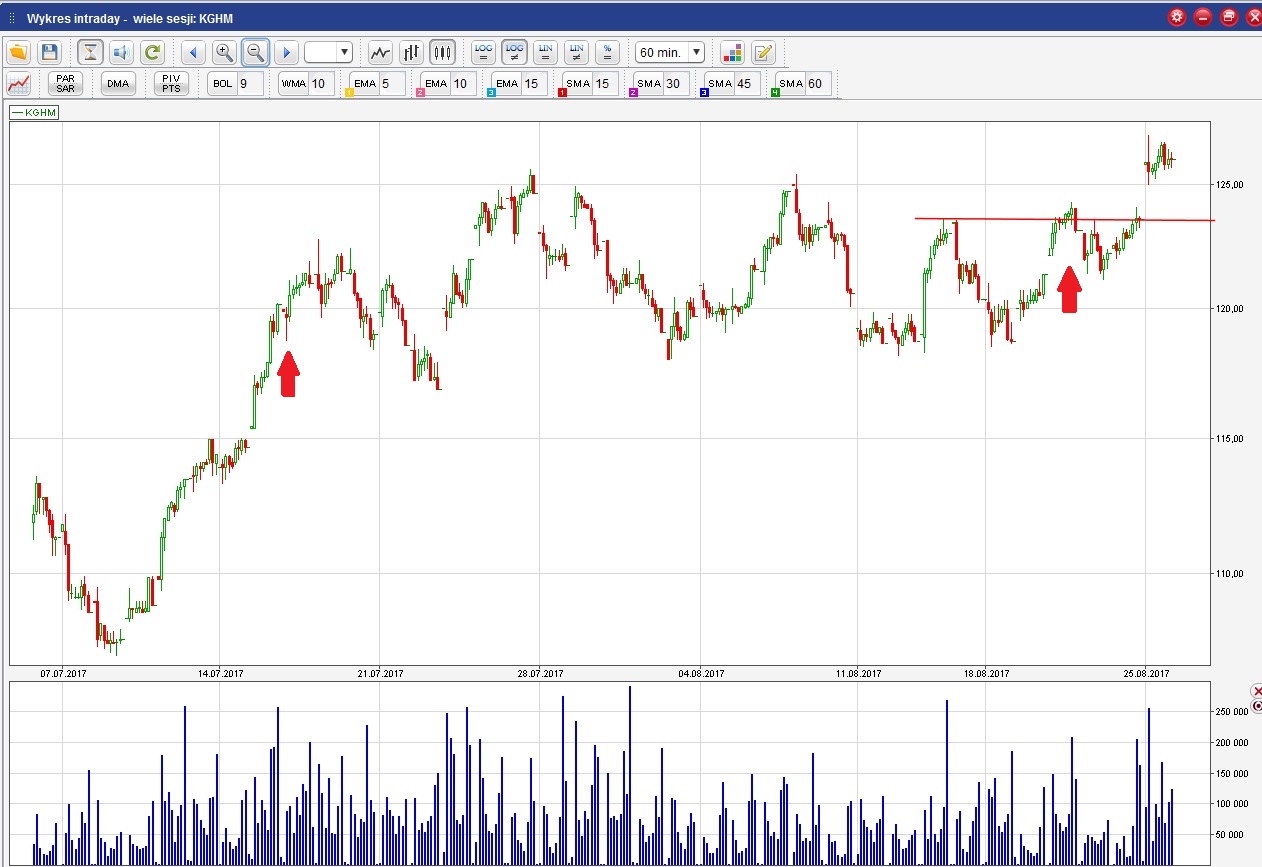Enable the percent scale button
The image size is (1262, 867).
click(x=606, y=52)
